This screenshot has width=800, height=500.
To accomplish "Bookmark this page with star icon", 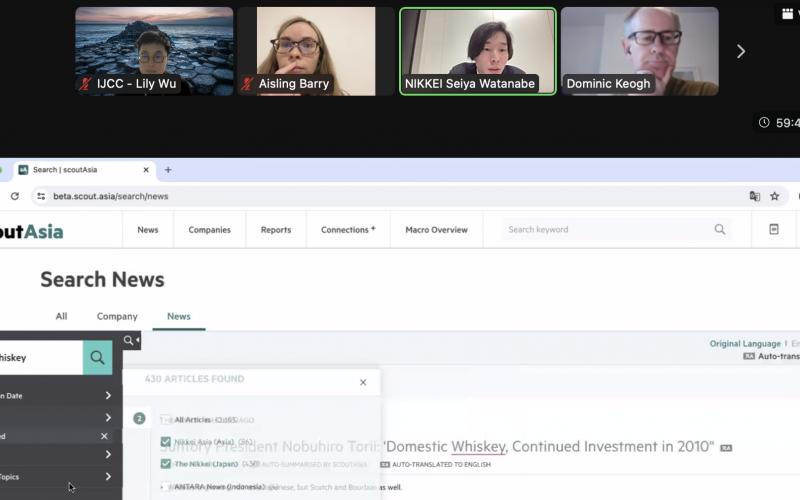I will click(x=774, y=196).
